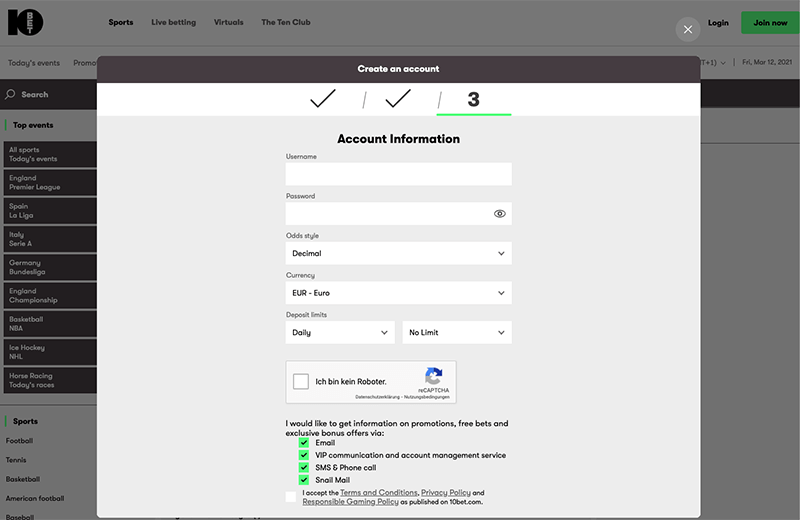The height and width of the screenshot is (520, 800).
Task: Click the 10bet logo icon
Action: 25,22
